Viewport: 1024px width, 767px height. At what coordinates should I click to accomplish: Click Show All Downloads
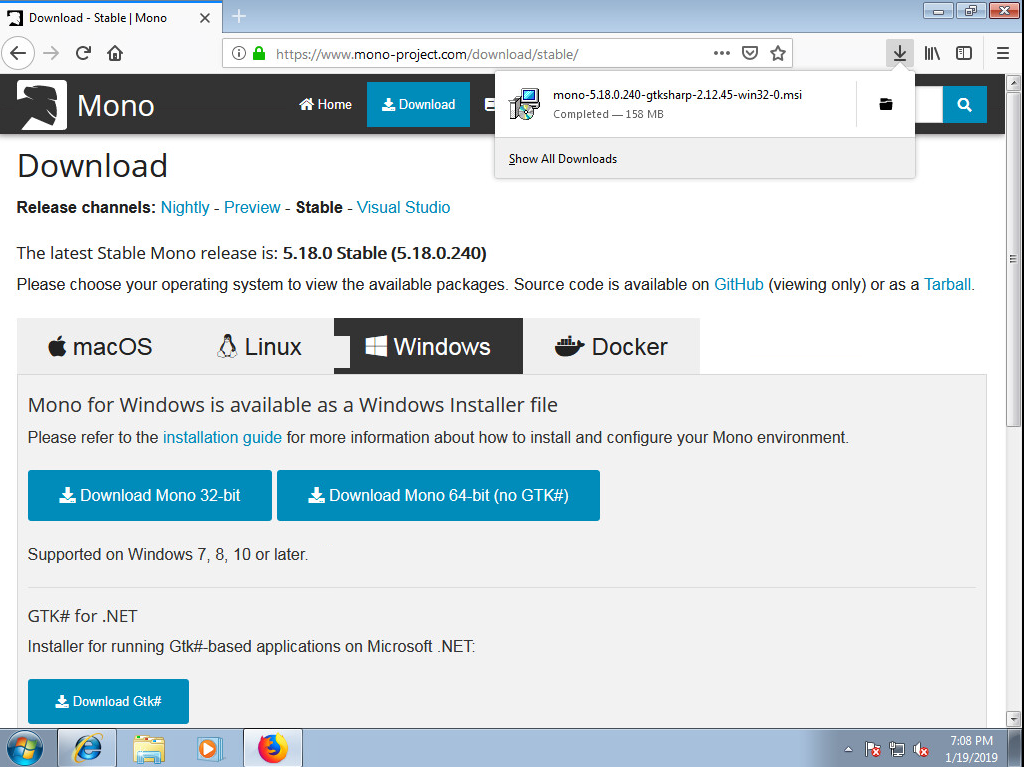point(562,159)
